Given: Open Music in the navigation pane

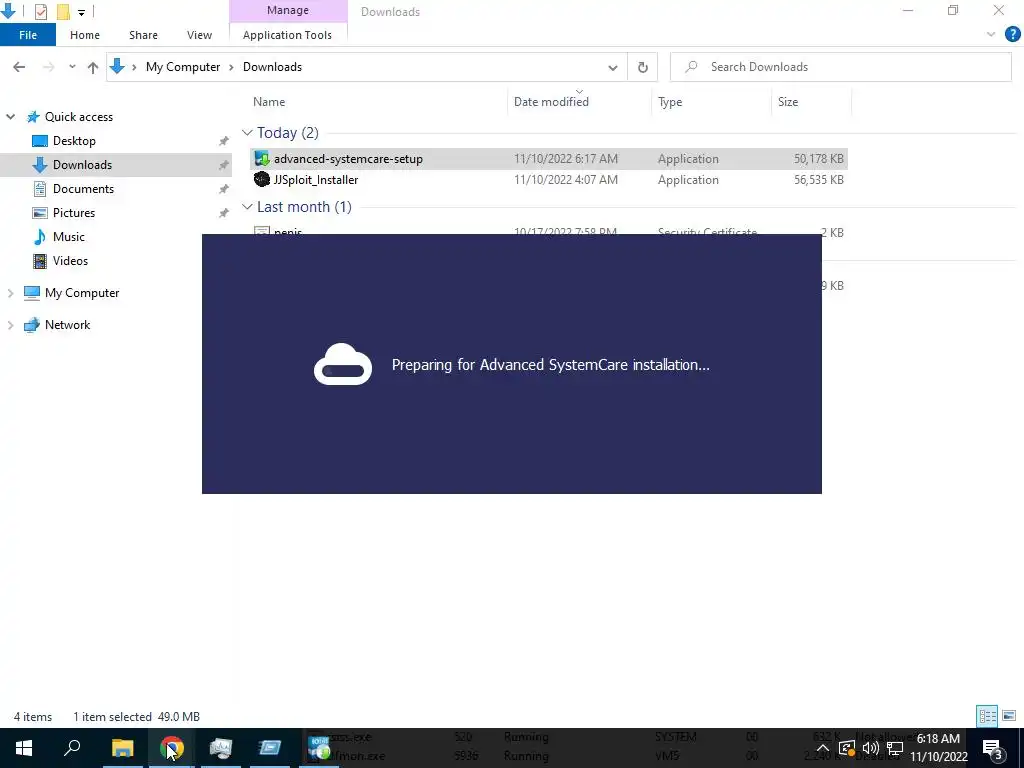Looking at the screenshot, I should [x=69, y=236].
